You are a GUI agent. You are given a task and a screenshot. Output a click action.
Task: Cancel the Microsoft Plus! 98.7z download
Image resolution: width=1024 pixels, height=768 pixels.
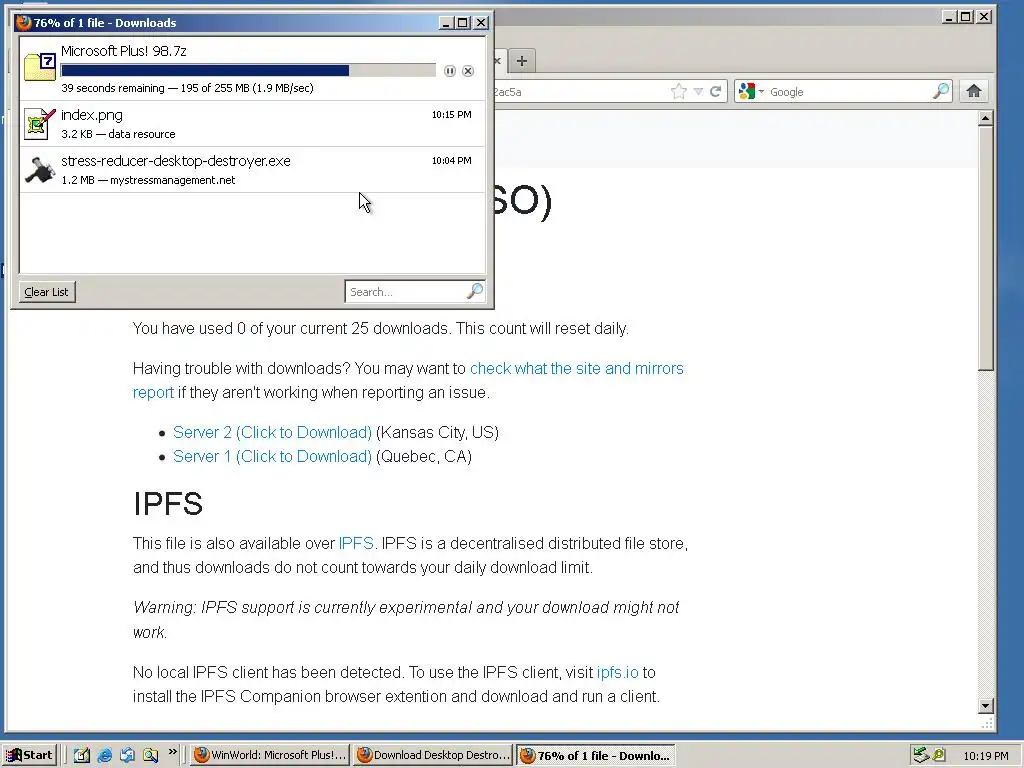(x=468, y=71)
